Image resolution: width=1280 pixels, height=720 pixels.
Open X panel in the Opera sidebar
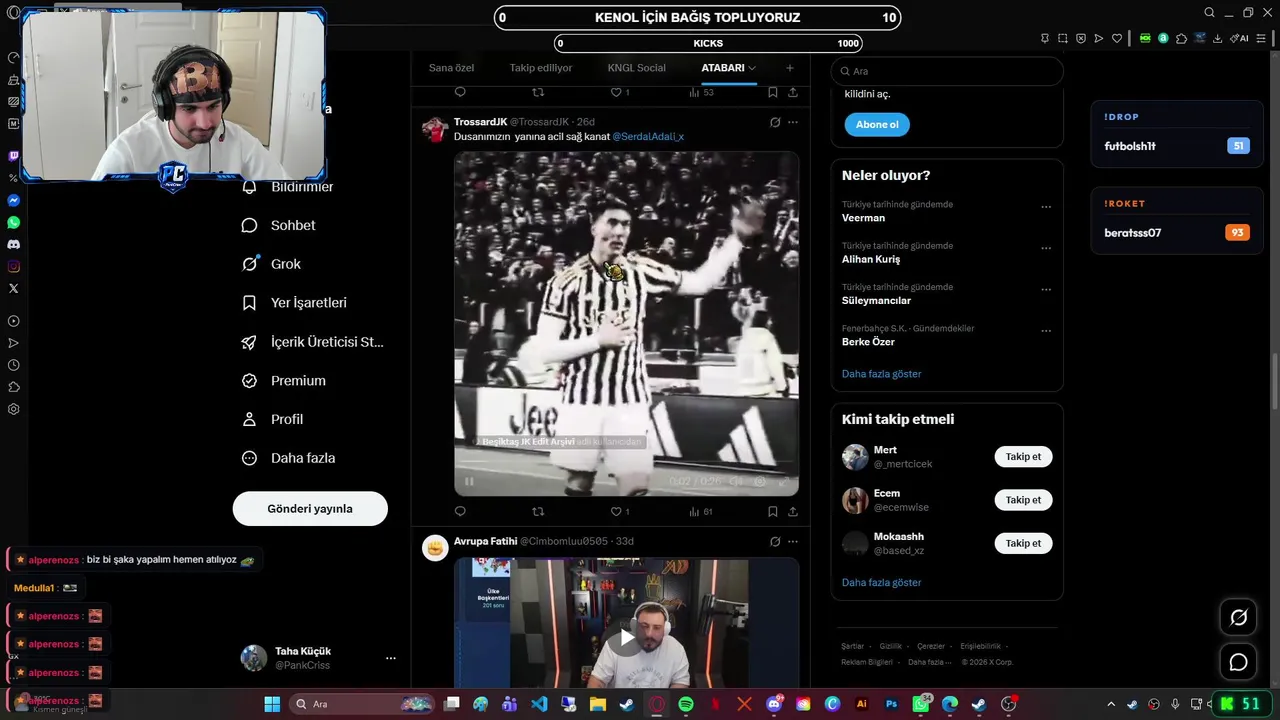pos(14,288)
